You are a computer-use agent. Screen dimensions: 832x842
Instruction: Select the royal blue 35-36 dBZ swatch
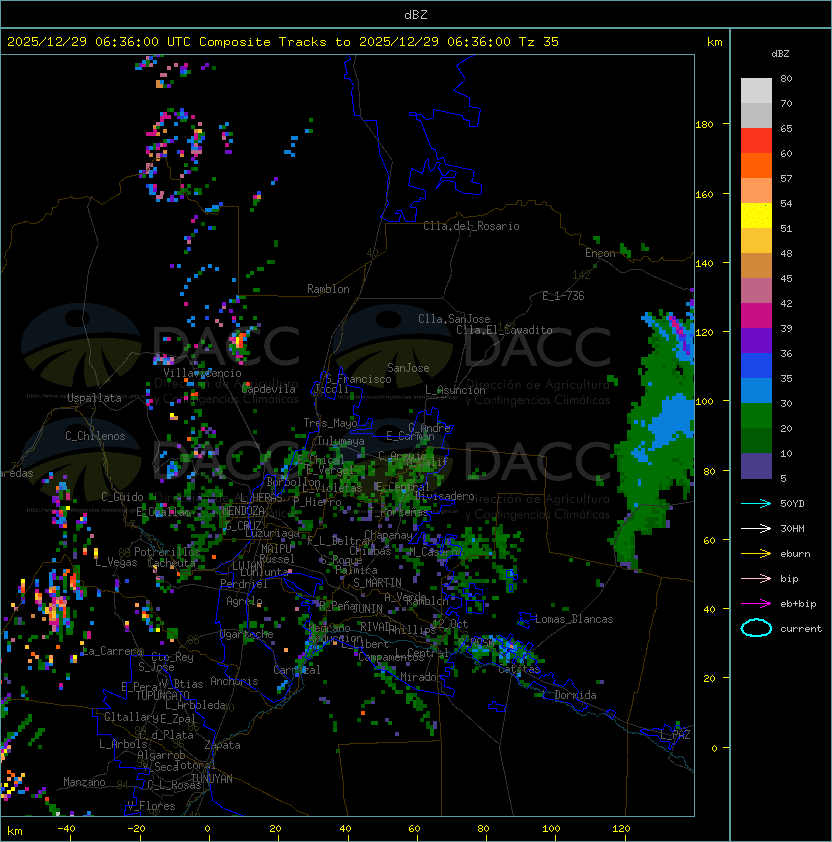click(x=756, y=366)
